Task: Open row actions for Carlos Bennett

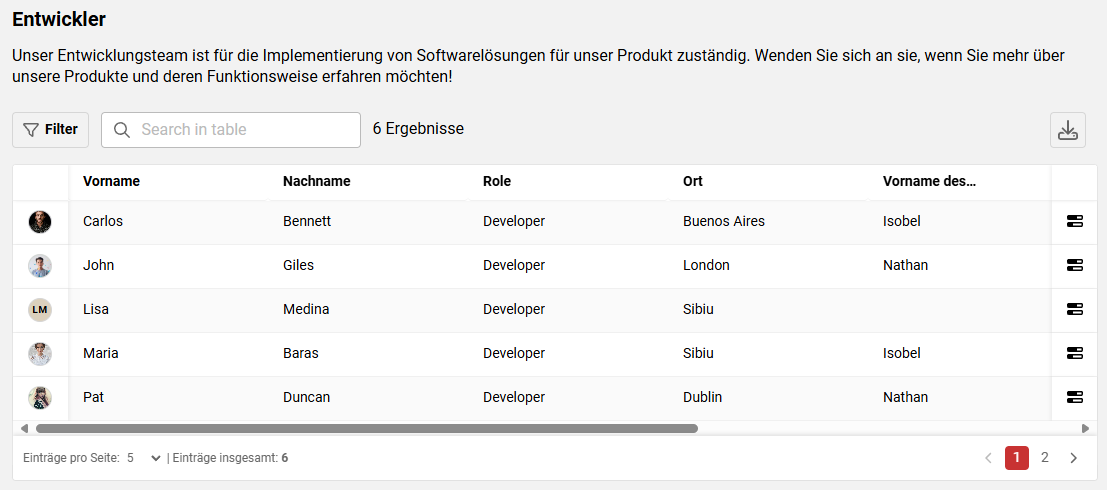Action: 1075,221
